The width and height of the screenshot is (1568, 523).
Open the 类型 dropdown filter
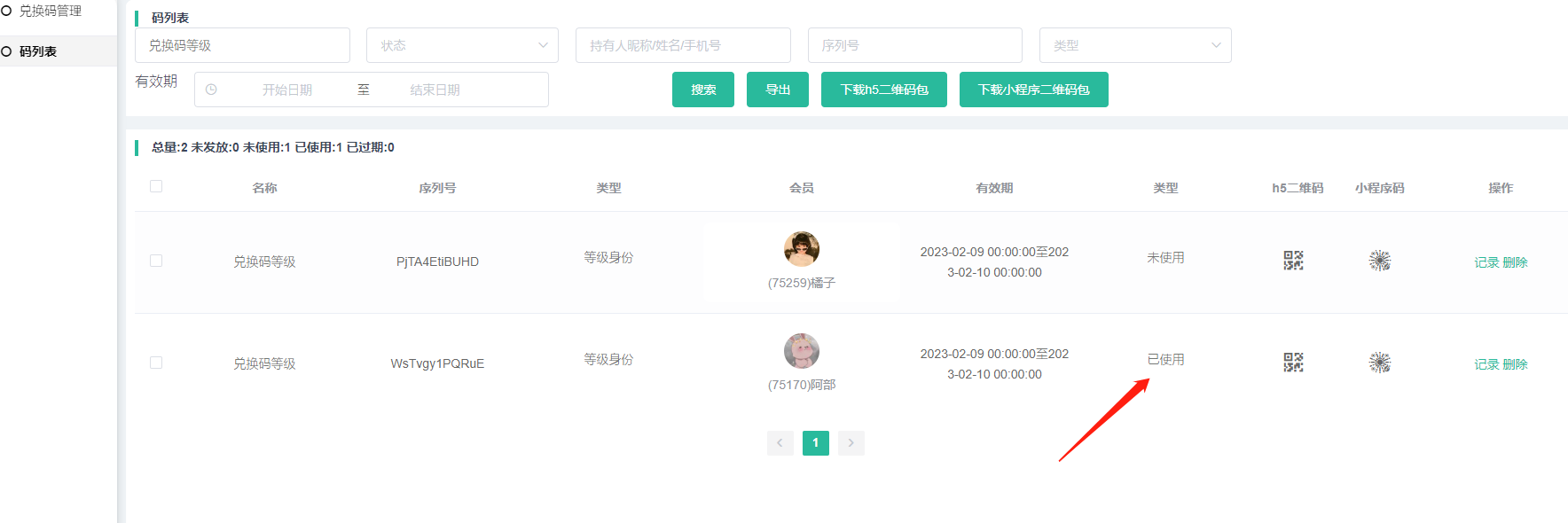1135,45
